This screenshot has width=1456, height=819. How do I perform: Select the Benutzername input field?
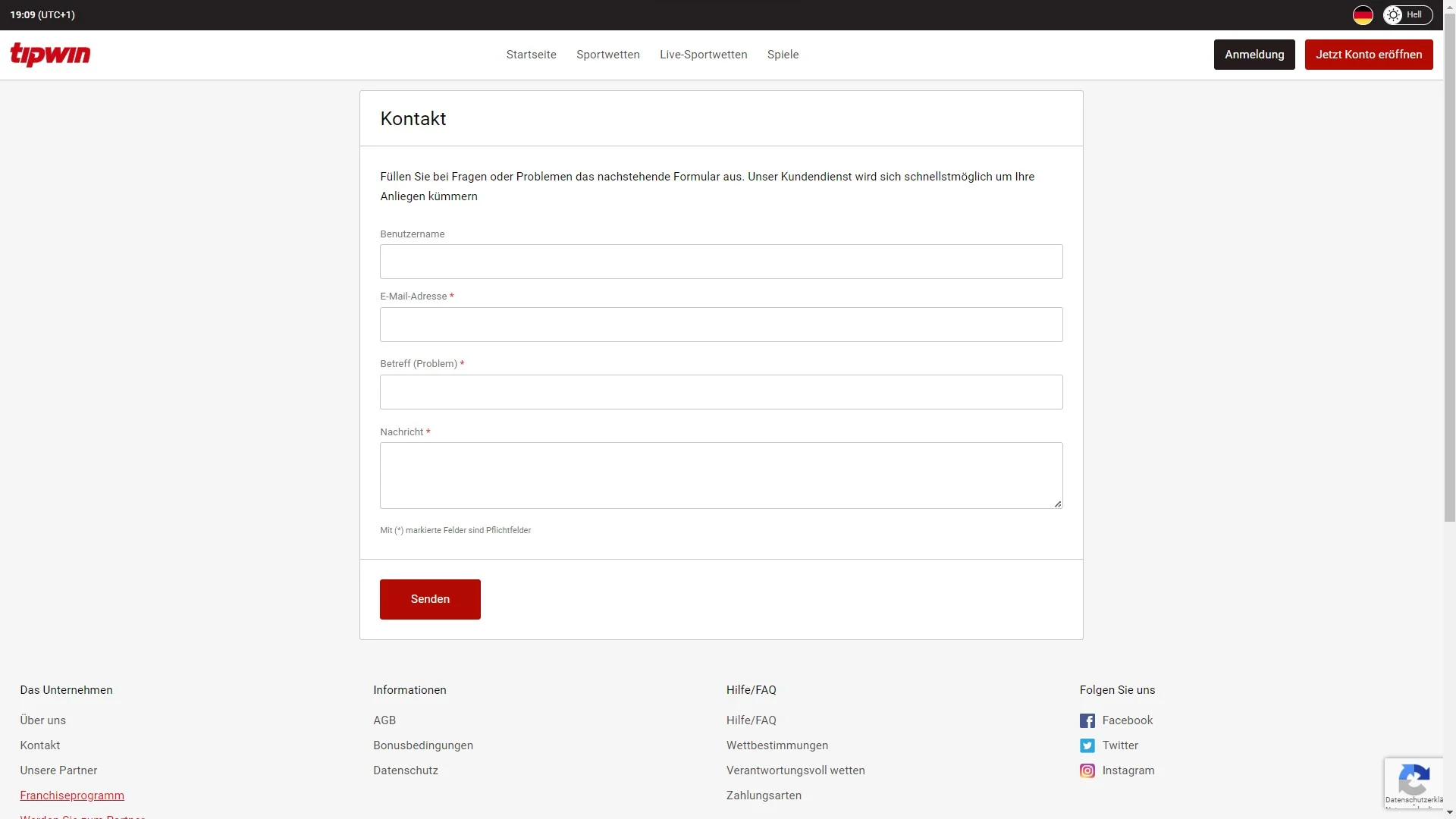point(721,261)
